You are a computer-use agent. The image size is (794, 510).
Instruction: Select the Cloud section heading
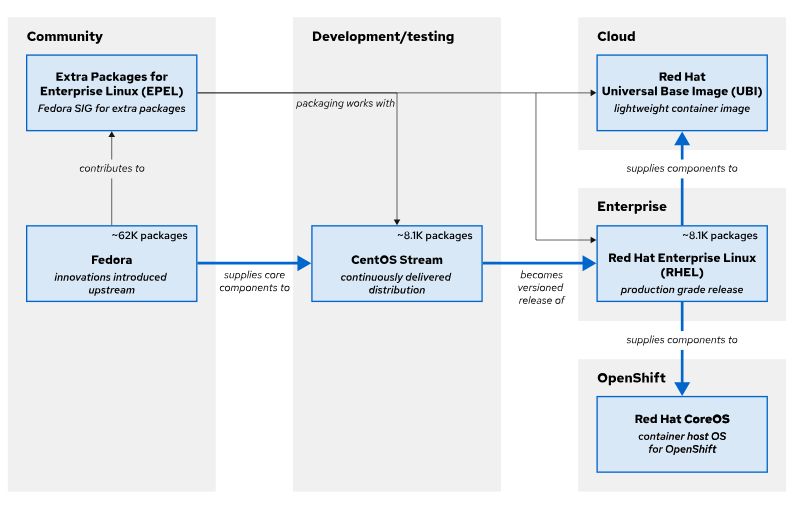click(616, 37)
